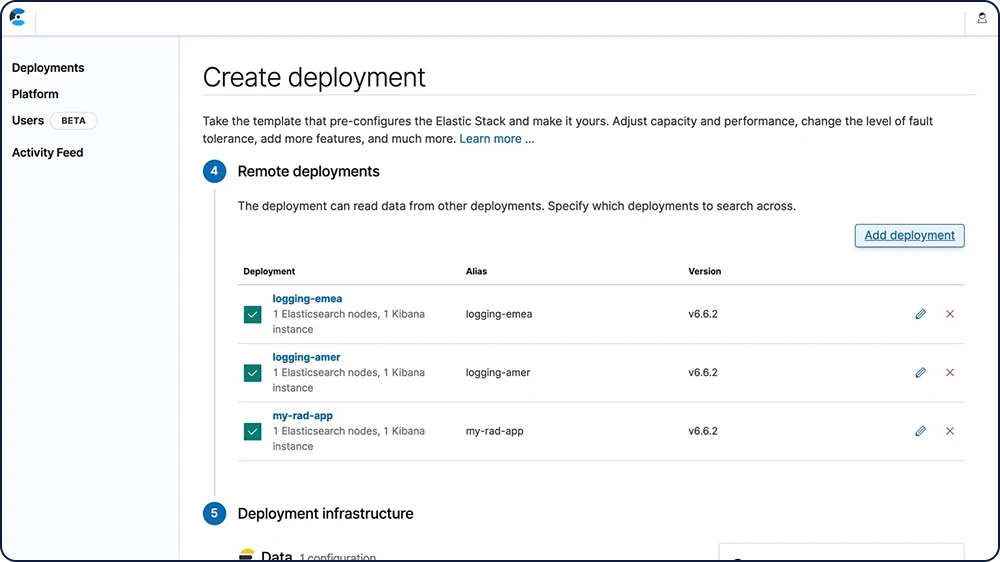Click the Deployment infrastructure section heading
The width and height of the screenshot is (1000, 562).
pyautogui.click(x=325, y=514)
